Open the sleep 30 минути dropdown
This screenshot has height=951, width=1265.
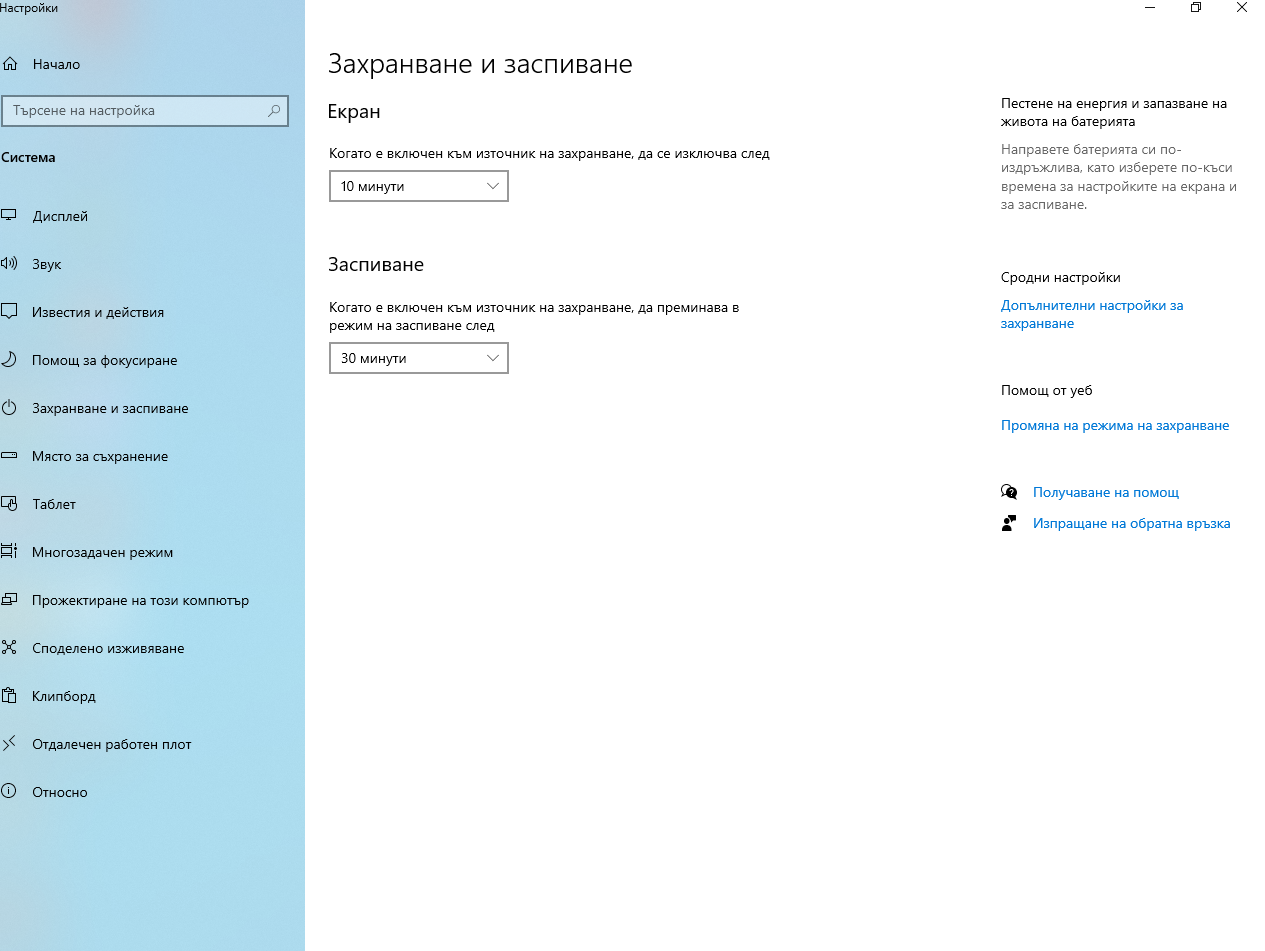tap(418, 359)
